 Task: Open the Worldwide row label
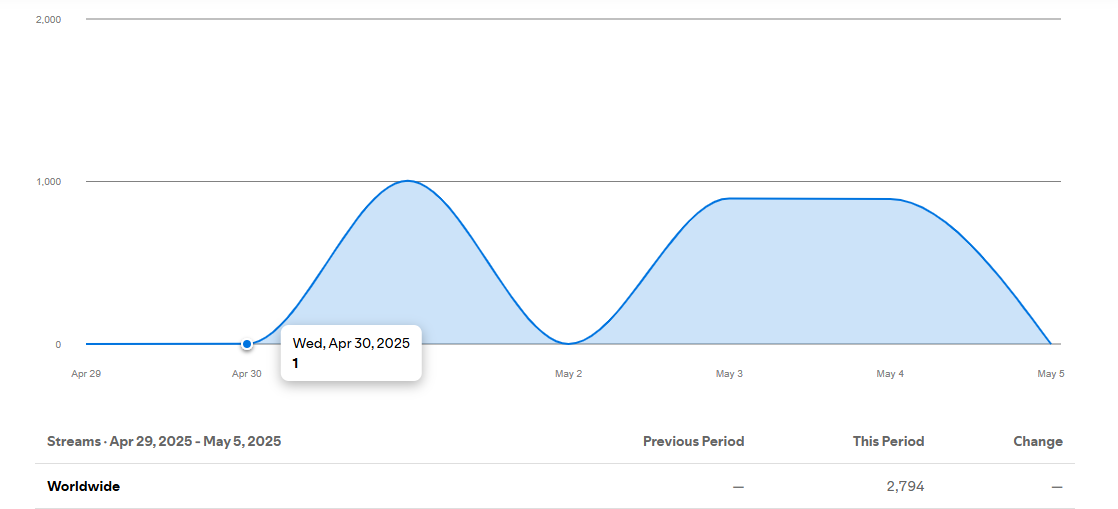tap(83, 487)
